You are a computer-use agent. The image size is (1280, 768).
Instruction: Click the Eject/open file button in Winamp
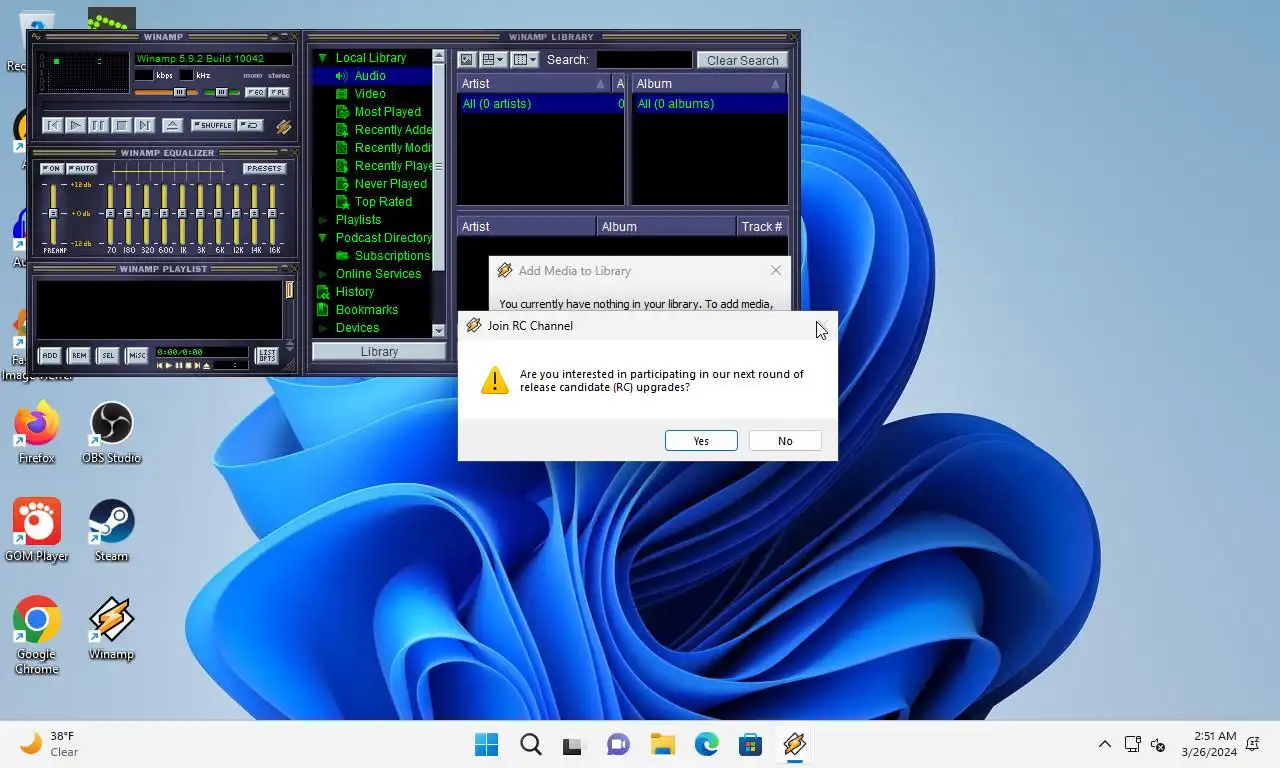tap(172, 126)
